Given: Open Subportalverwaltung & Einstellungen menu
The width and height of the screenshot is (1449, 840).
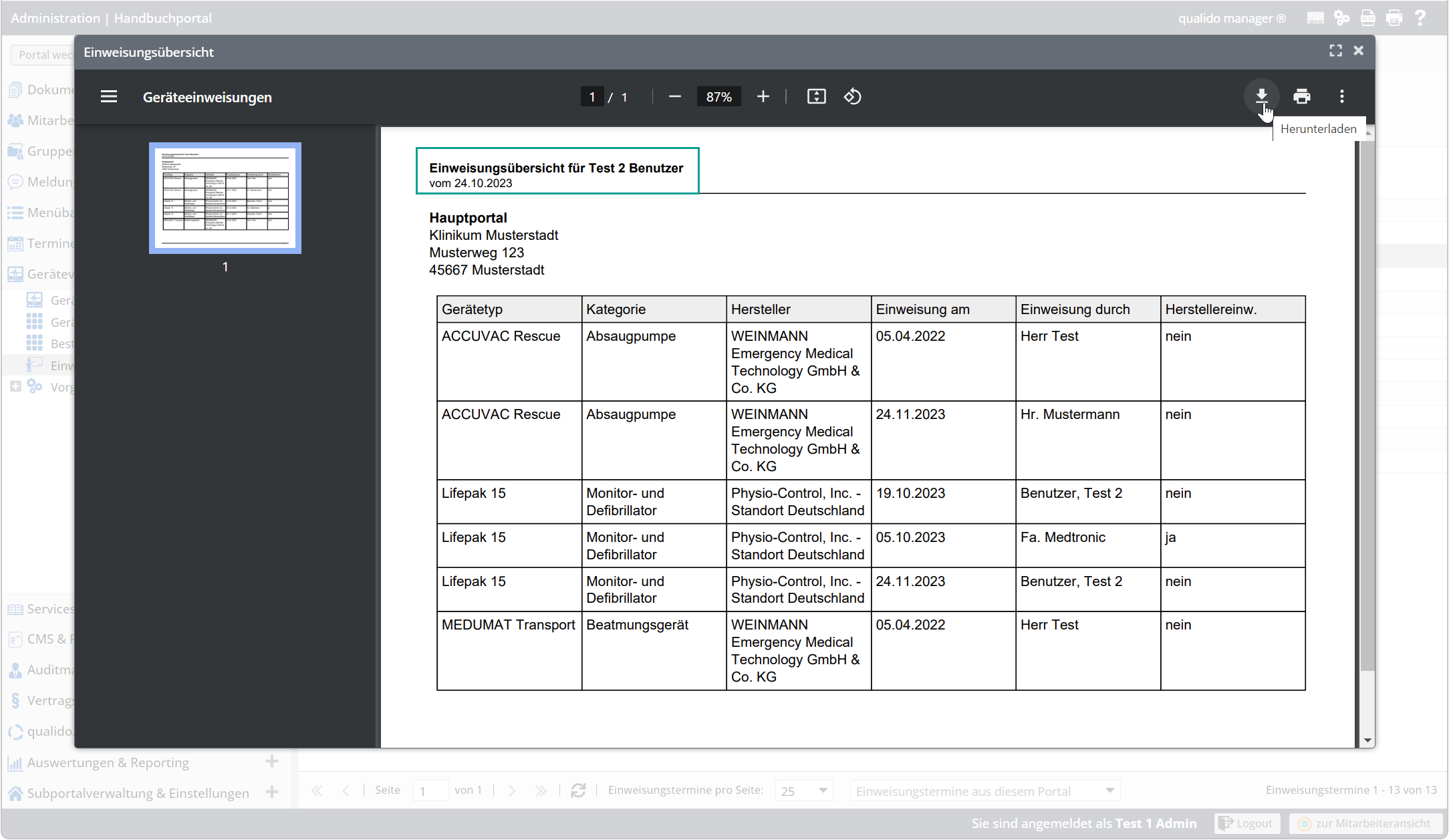Looking at the screenshot, I should (138, 793).
